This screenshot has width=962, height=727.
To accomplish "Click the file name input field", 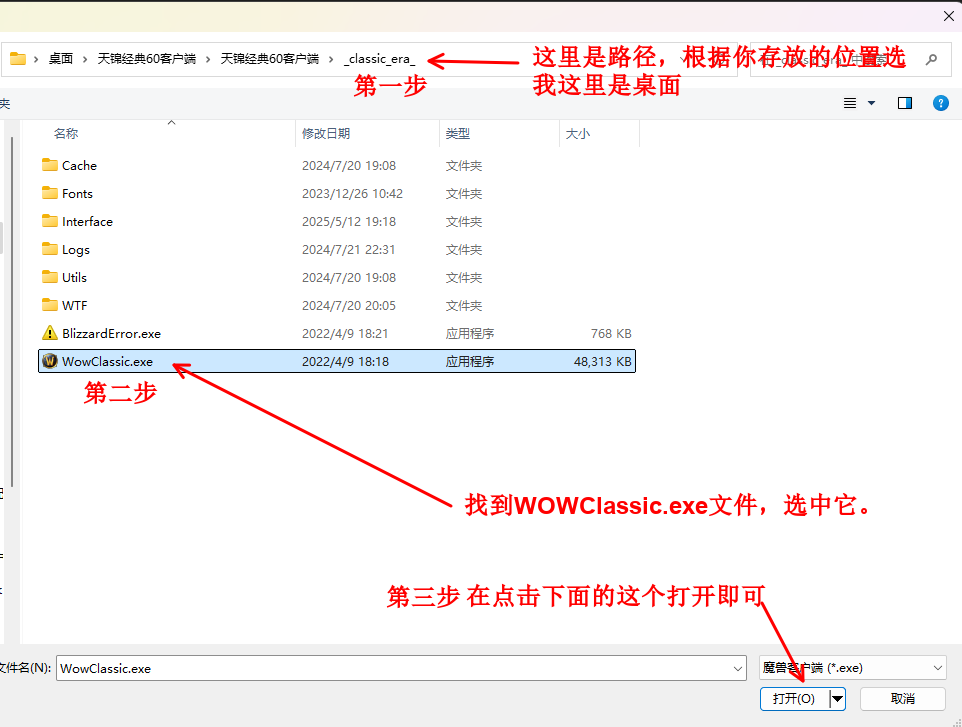I will tap(390, 668).
